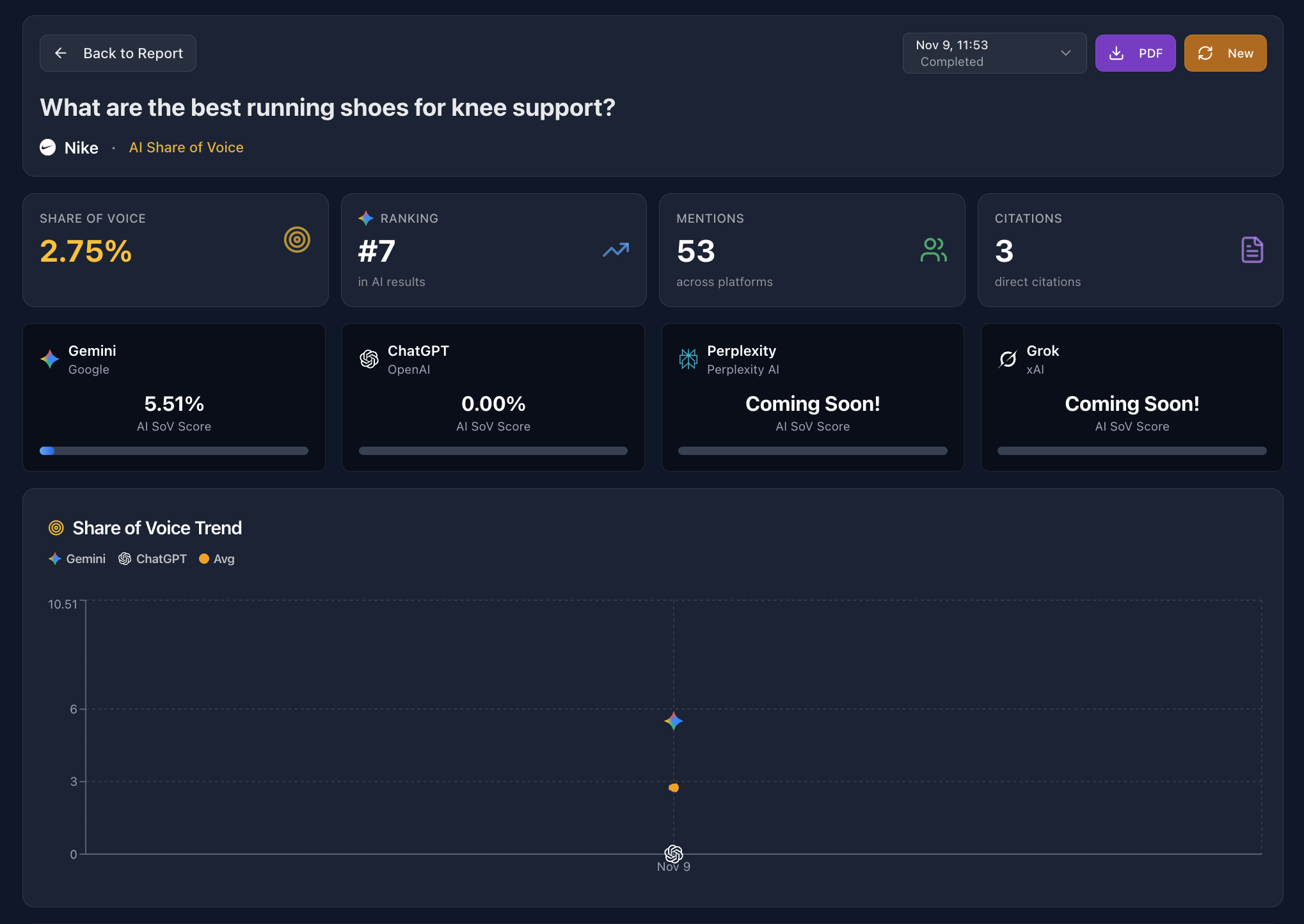Screen dimensions: 1304x924
Task: Click the back arrow icon
Action: [61, 53]
